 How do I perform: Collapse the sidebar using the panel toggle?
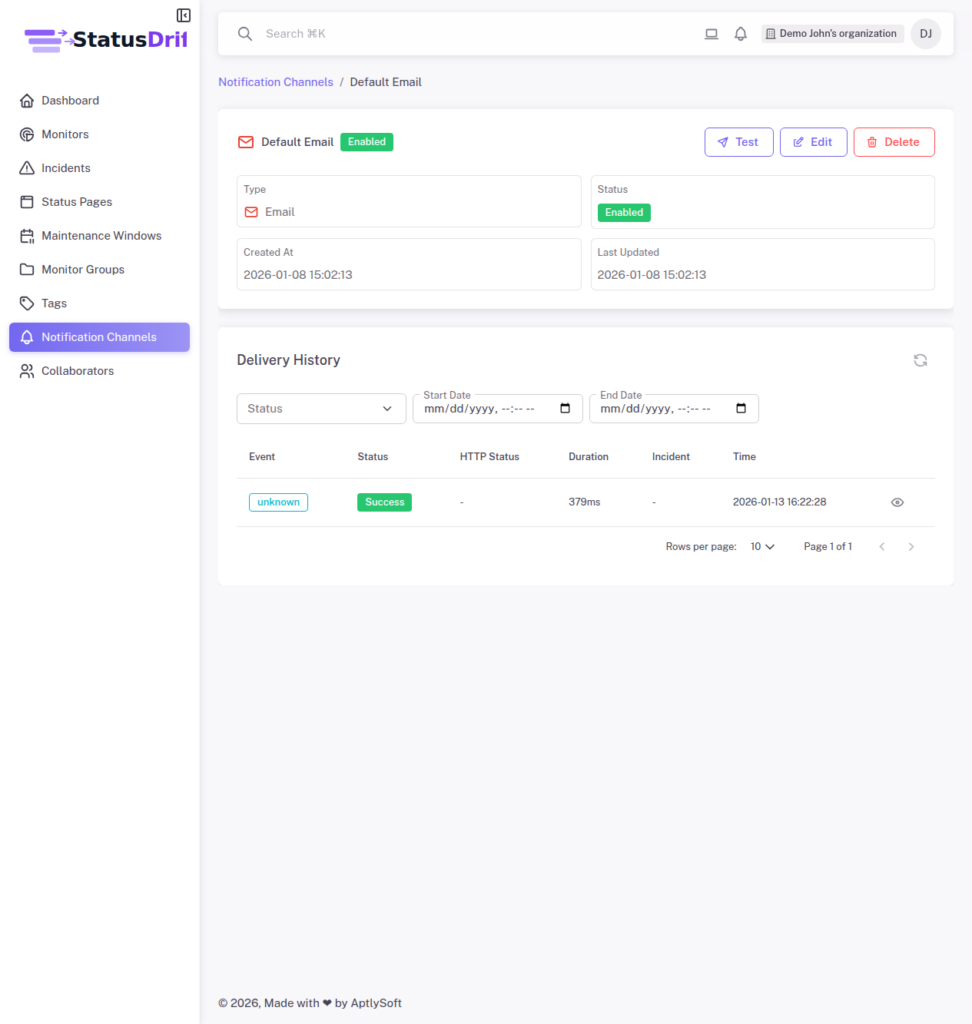coord(183,15)
